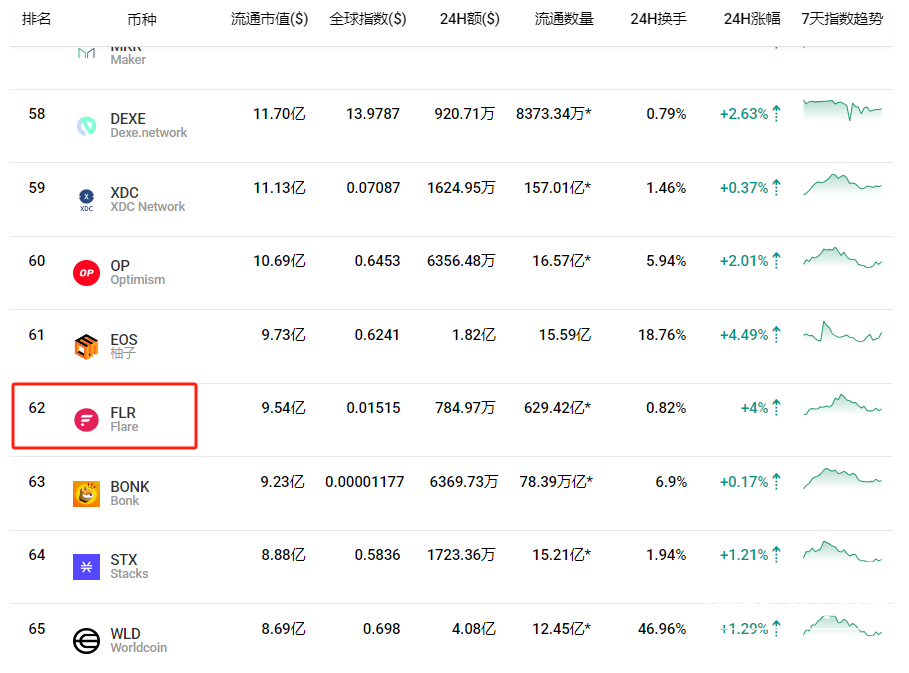Sort by 流通市值($) column header
The height and width of the screenshot is (673, 909).
pos(269,19)
